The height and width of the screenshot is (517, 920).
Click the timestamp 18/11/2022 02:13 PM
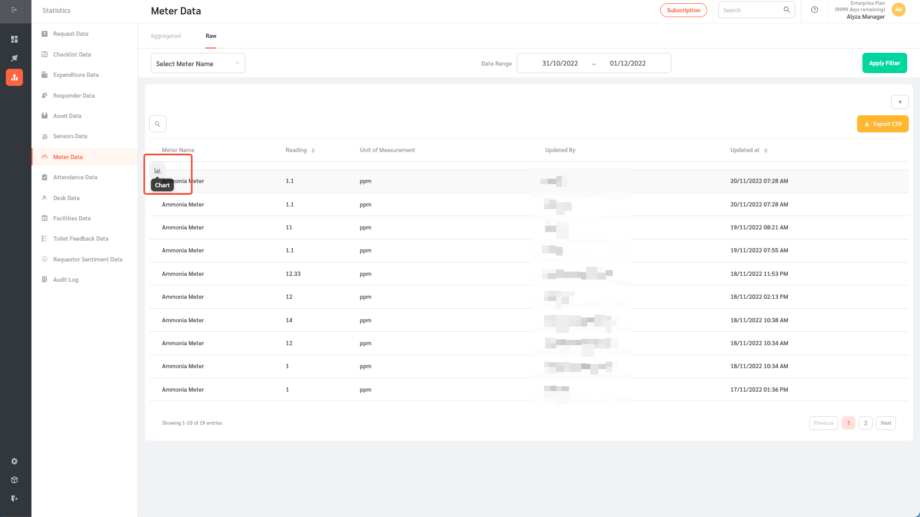(x=759, y=297)
